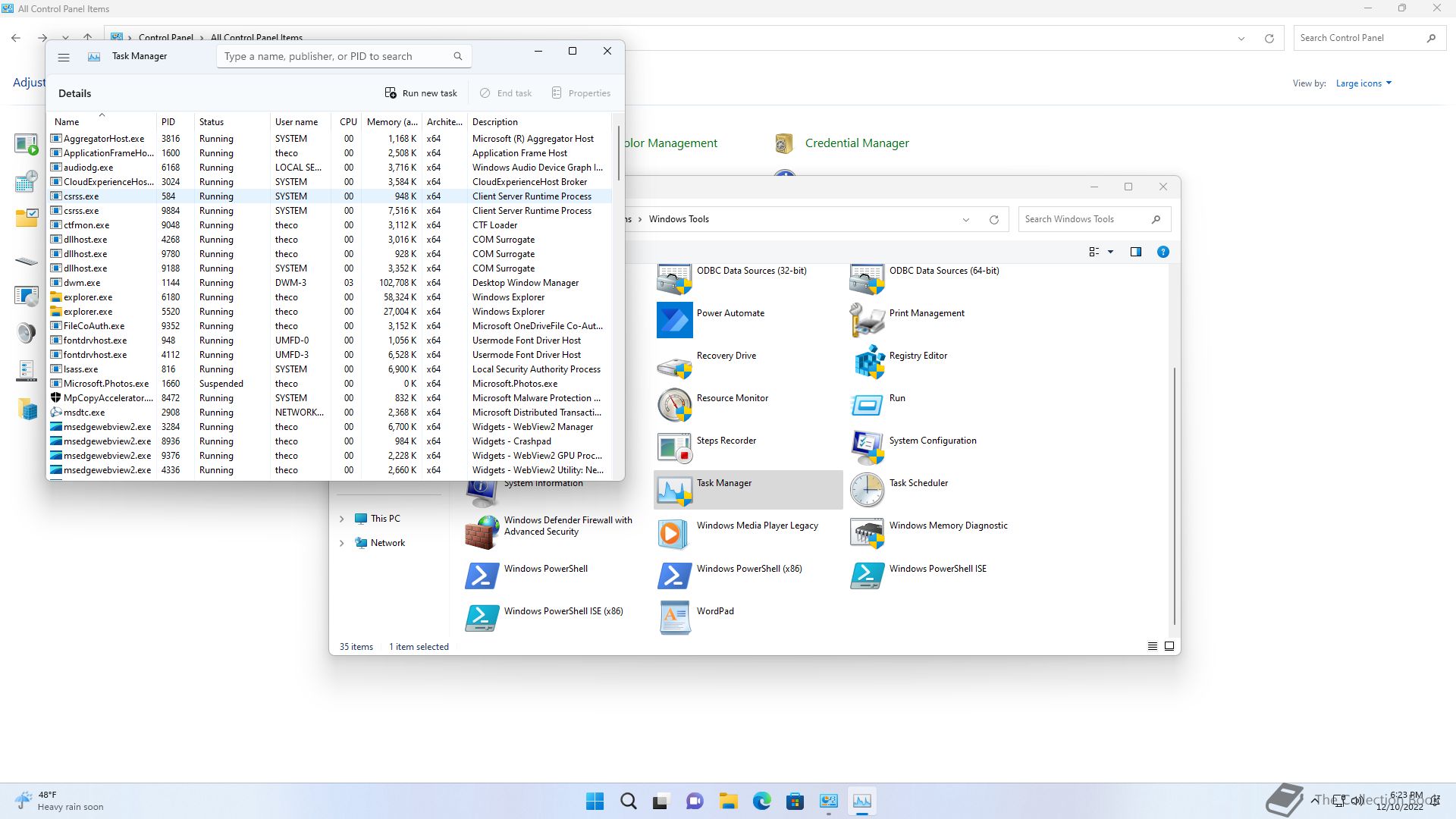Select msdtc.exe process row
The height and width of the screenshot is (819, 1456).
point(330,413)
